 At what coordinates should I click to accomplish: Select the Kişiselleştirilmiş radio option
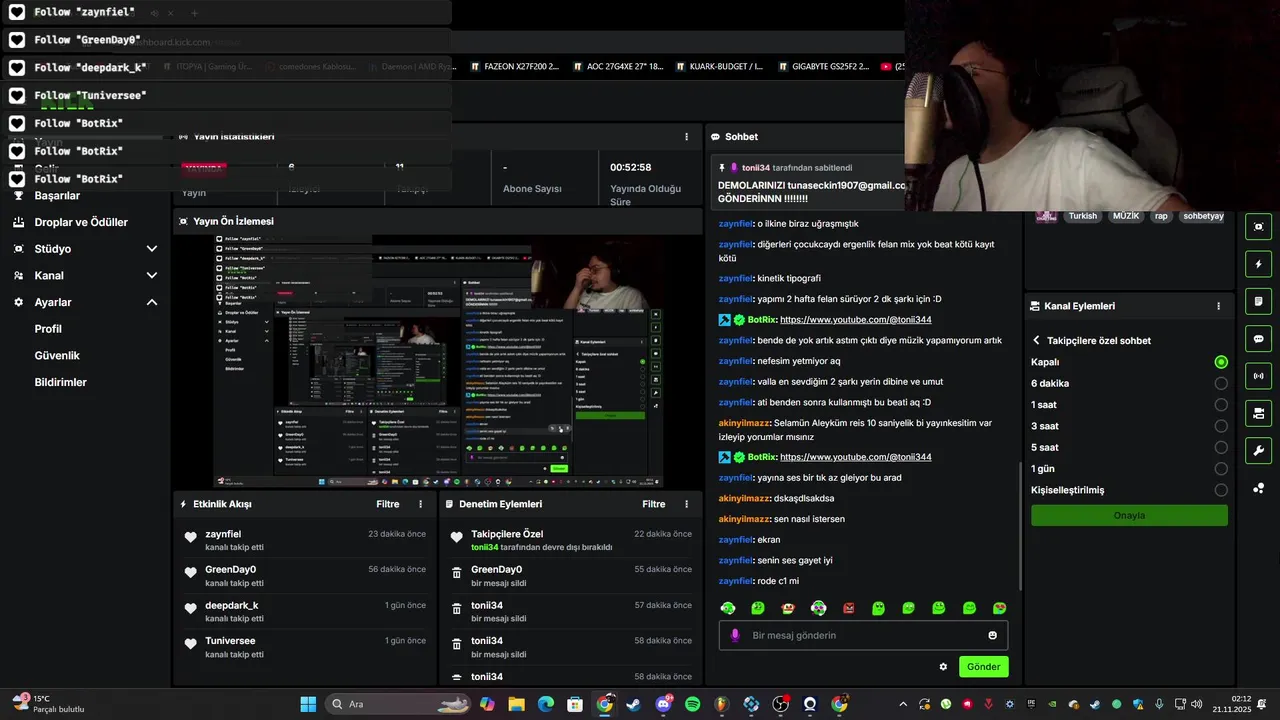click(1221, 490)
